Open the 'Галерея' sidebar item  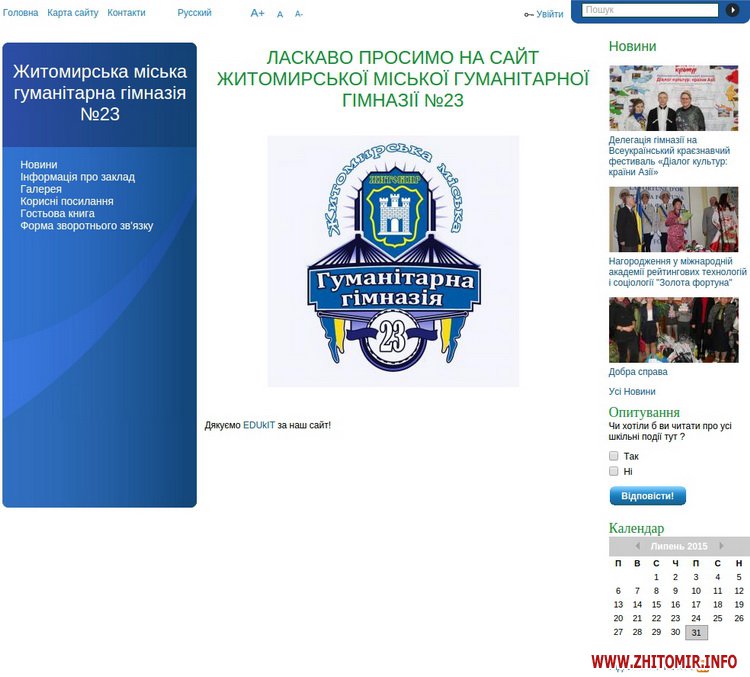pos(41,189)
